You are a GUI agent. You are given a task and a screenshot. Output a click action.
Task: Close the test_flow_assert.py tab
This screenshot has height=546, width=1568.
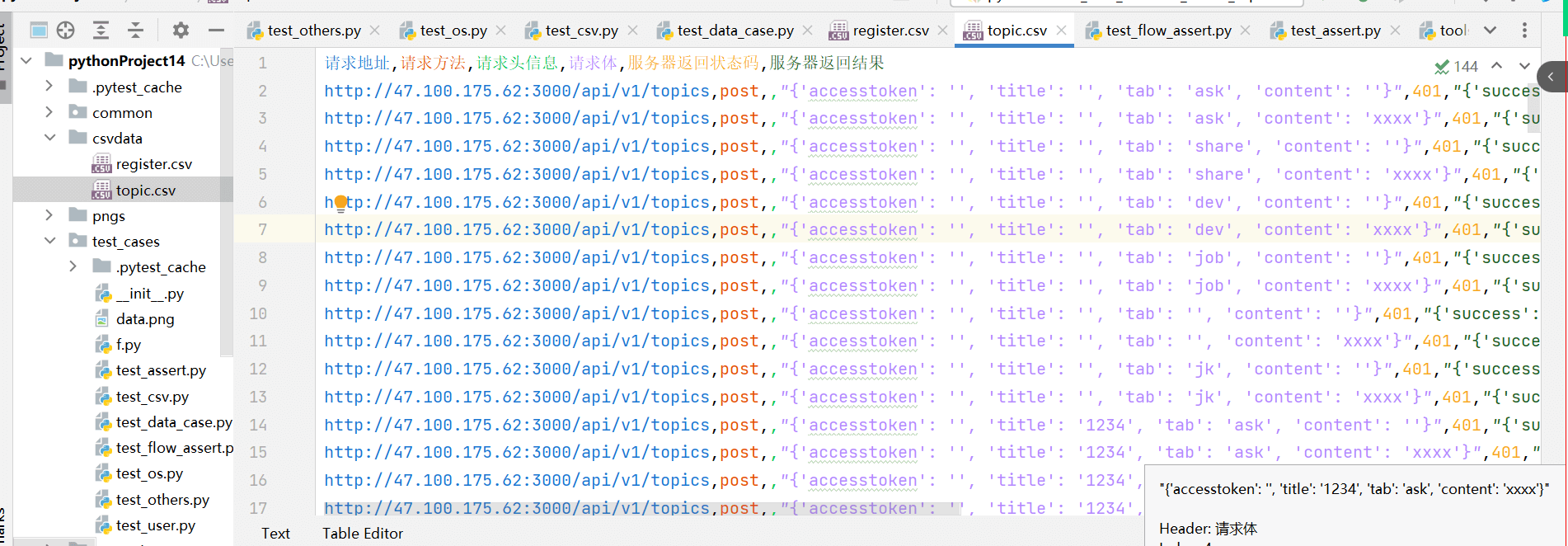click(1246, 31)
